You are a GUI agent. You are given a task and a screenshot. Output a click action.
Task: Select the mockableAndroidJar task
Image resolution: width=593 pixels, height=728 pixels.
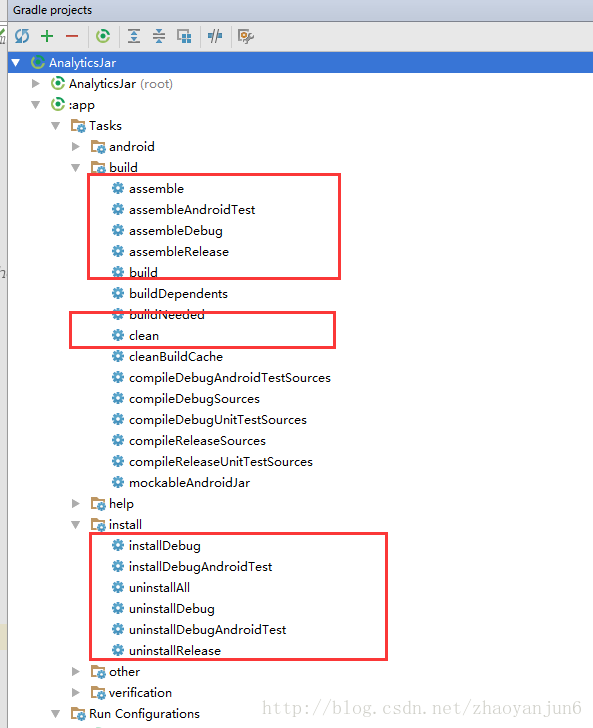click(x=189, y=483)
